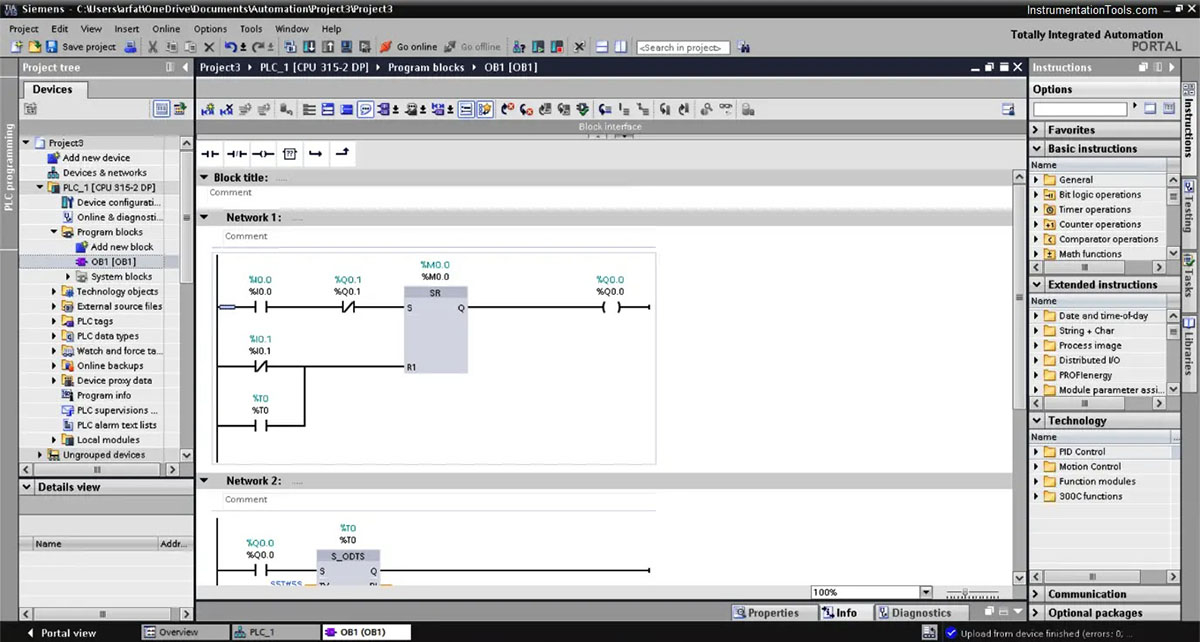This screenshot has height=642, width=1200.
Task: Toggle the project tree view icon in the Devices tab
Action: pos(162,108)
